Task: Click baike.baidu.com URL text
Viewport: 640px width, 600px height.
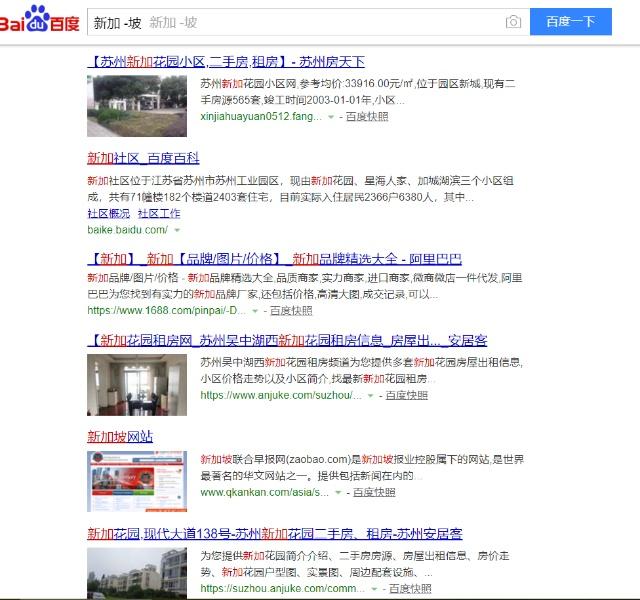Action: (x=127, y=230)
